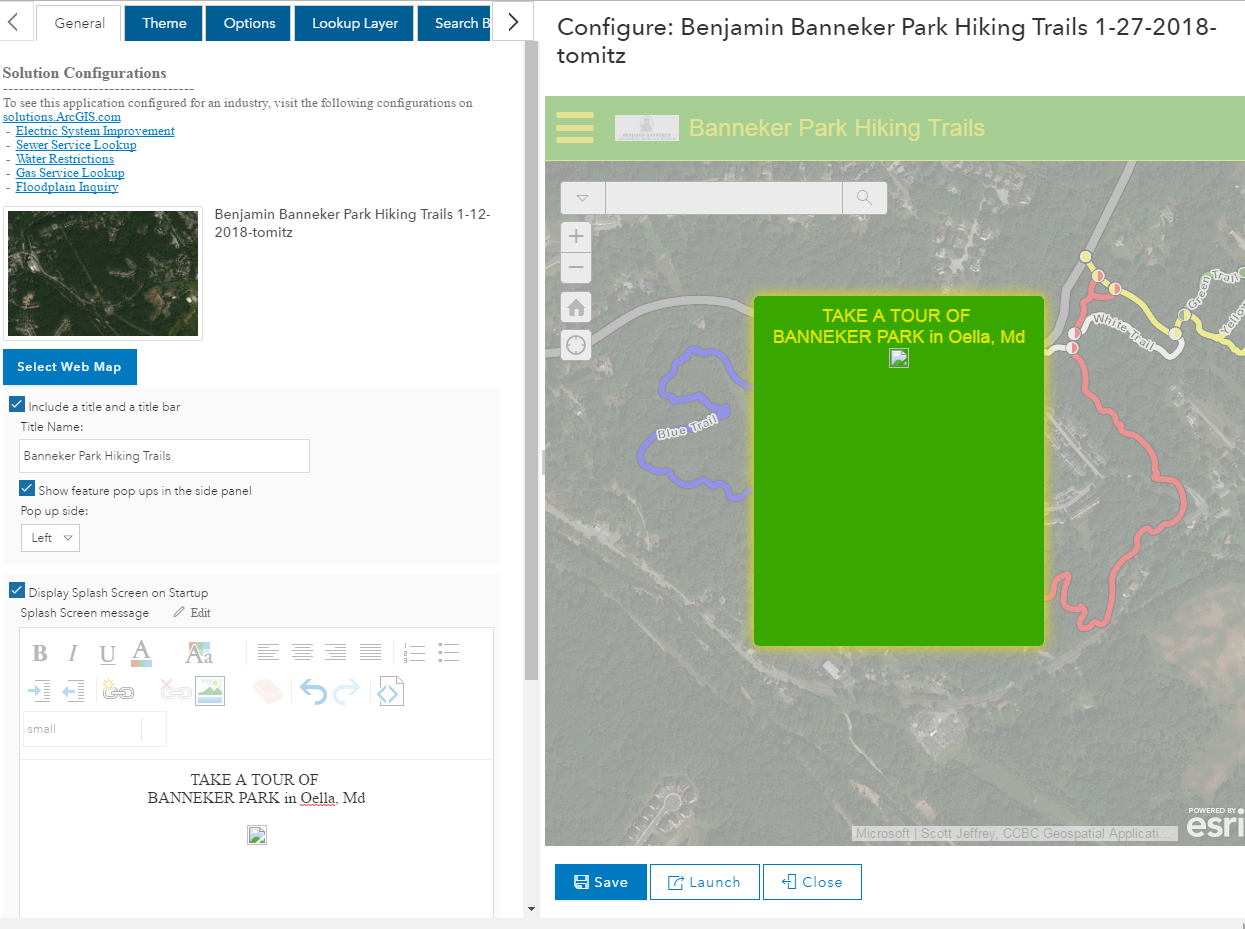Toggle Show feature pop ups in side panel
The width and height of the screenshot is (1245, 929).
[x=27, y=489]
